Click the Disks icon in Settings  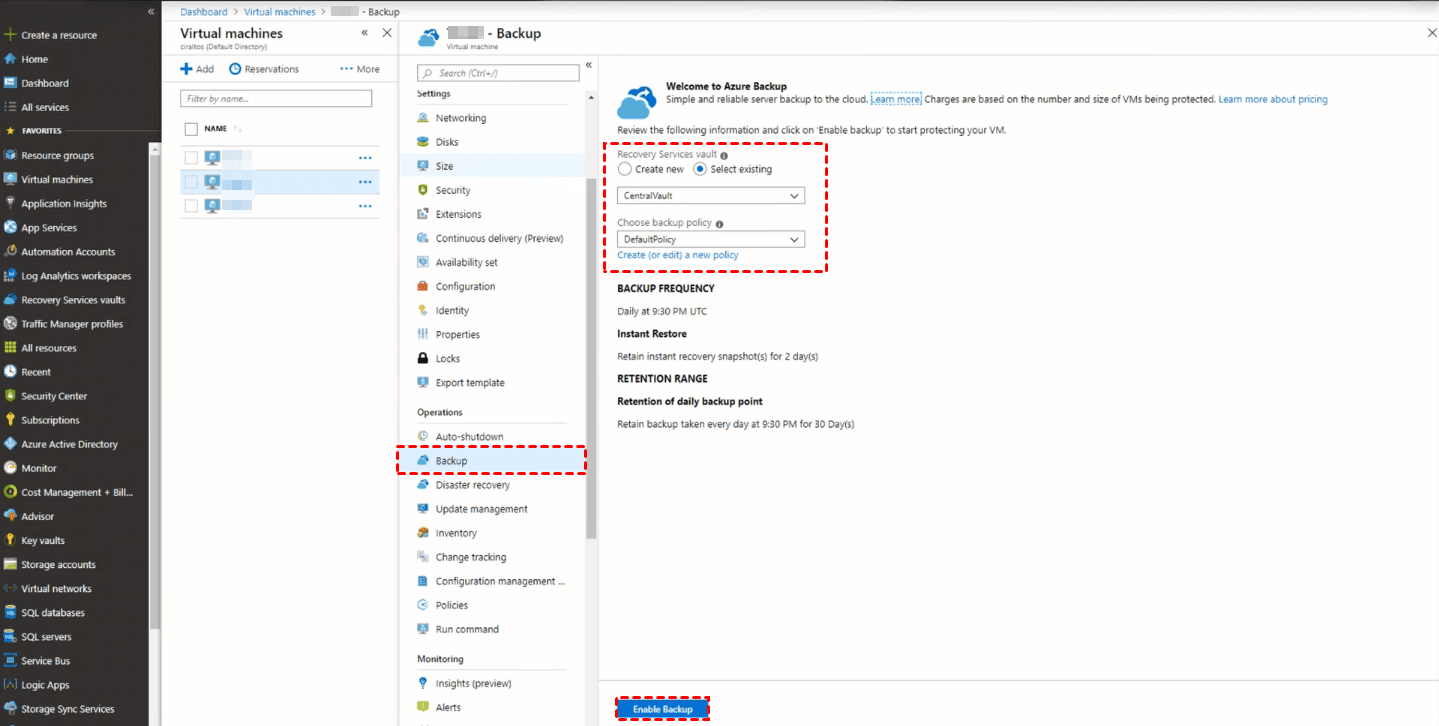tap(423, 142)
